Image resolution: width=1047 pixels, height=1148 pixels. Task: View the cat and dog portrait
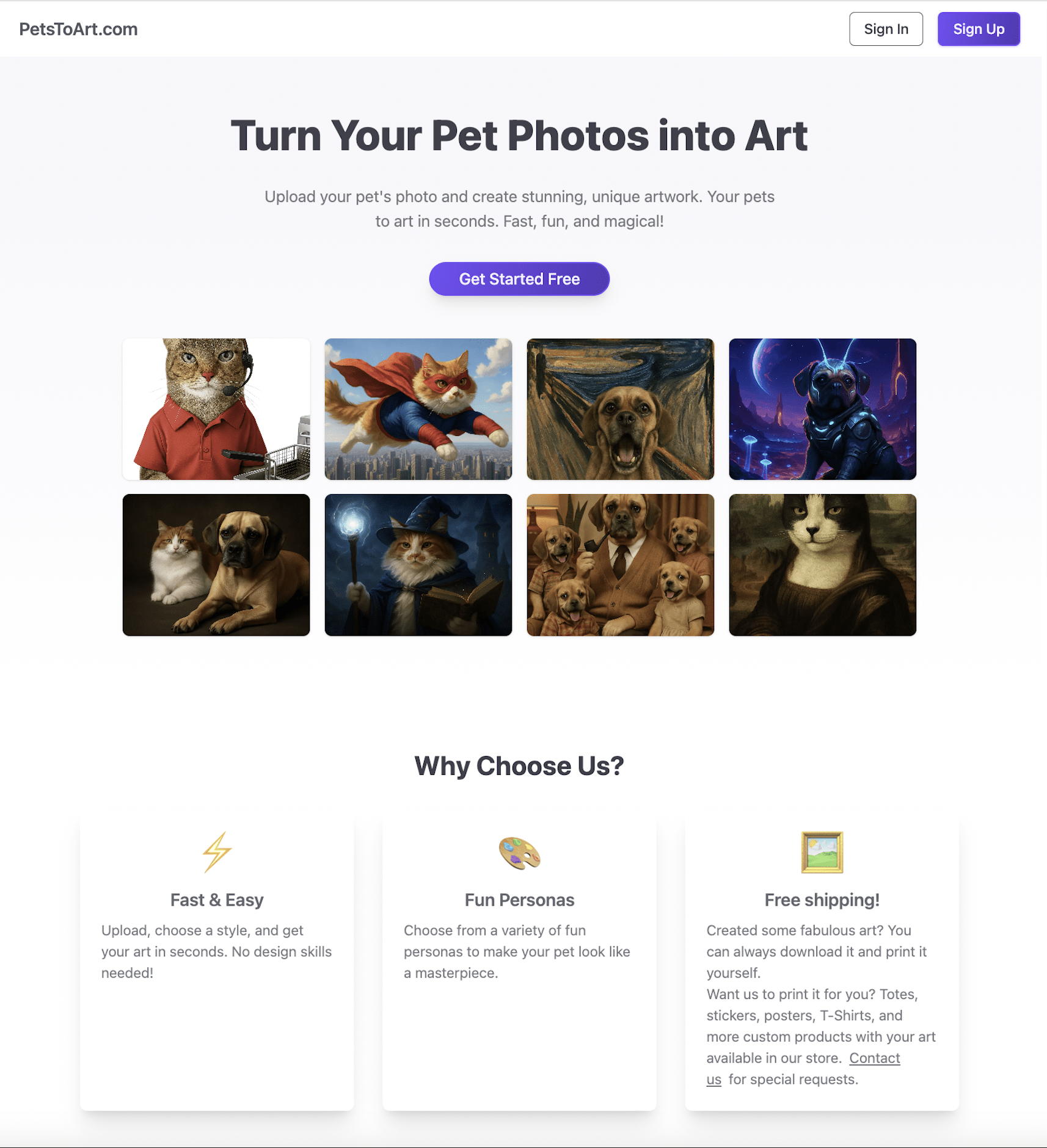216,565
